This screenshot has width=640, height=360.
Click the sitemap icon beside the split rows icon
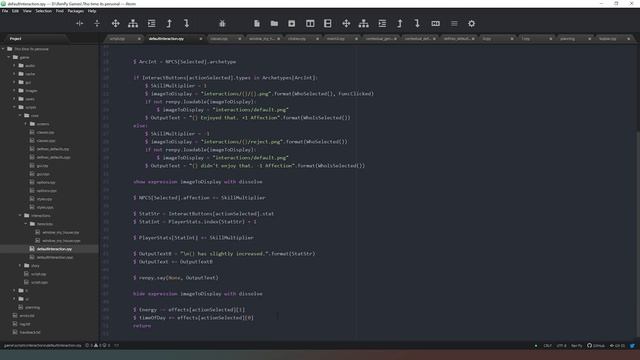(x=363, y=24)
